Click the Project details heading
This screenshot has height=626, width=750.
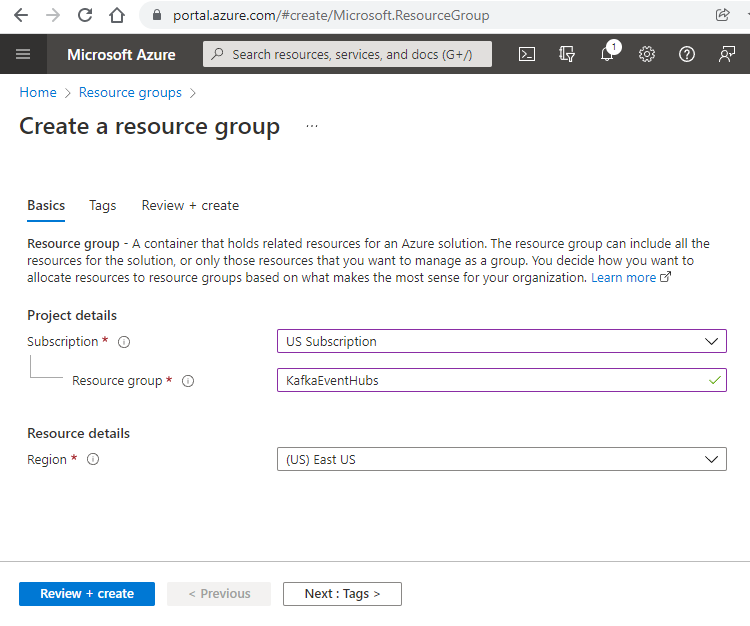pyautogui.click(x=72, y=316)
